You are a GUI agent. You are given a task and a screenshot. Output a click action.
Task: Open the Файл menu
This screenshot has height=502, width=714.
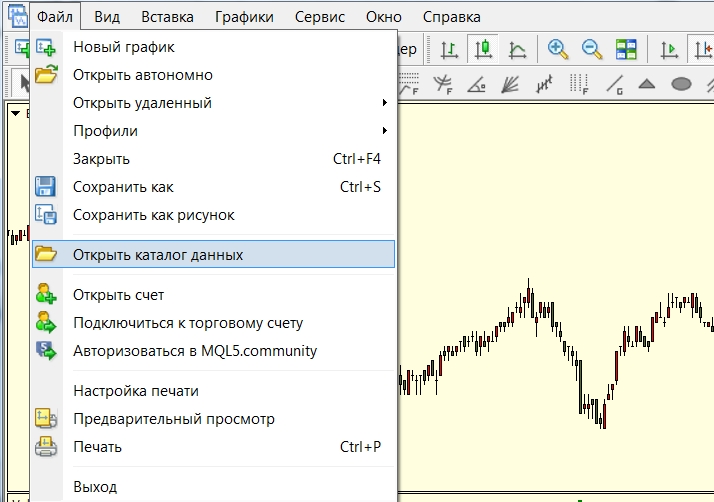point(55,17)
